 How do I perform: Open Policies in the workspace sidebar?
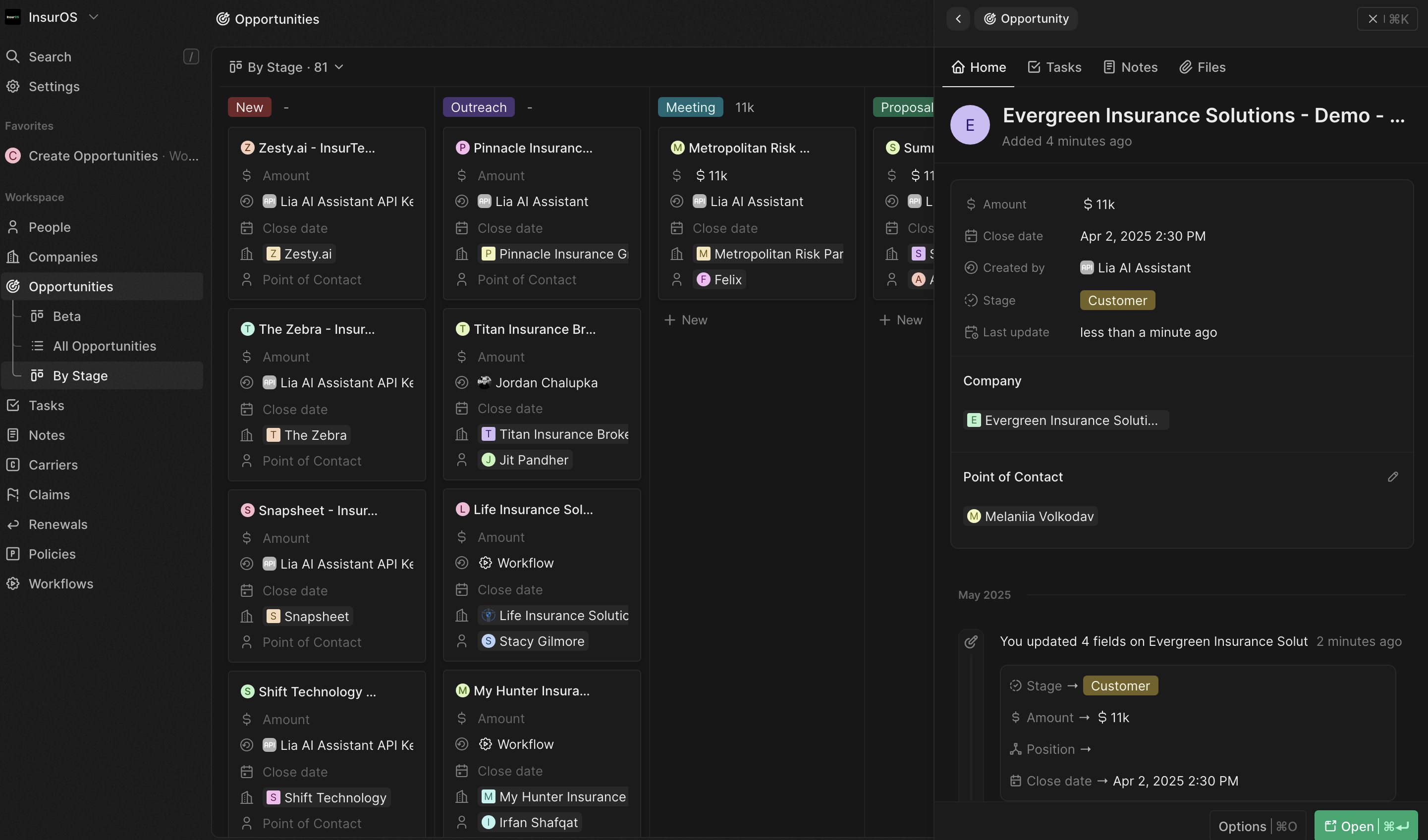[52, 554]
